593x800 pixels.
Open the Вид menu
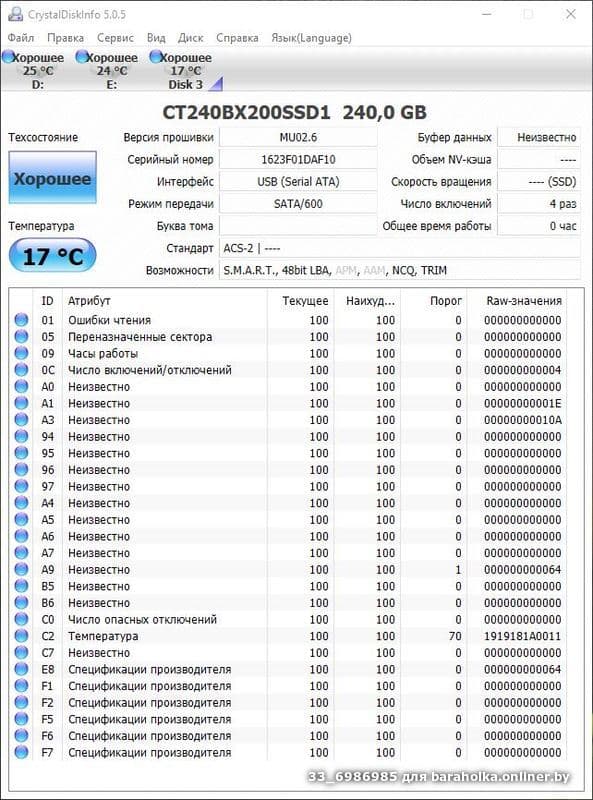(156, 38)
